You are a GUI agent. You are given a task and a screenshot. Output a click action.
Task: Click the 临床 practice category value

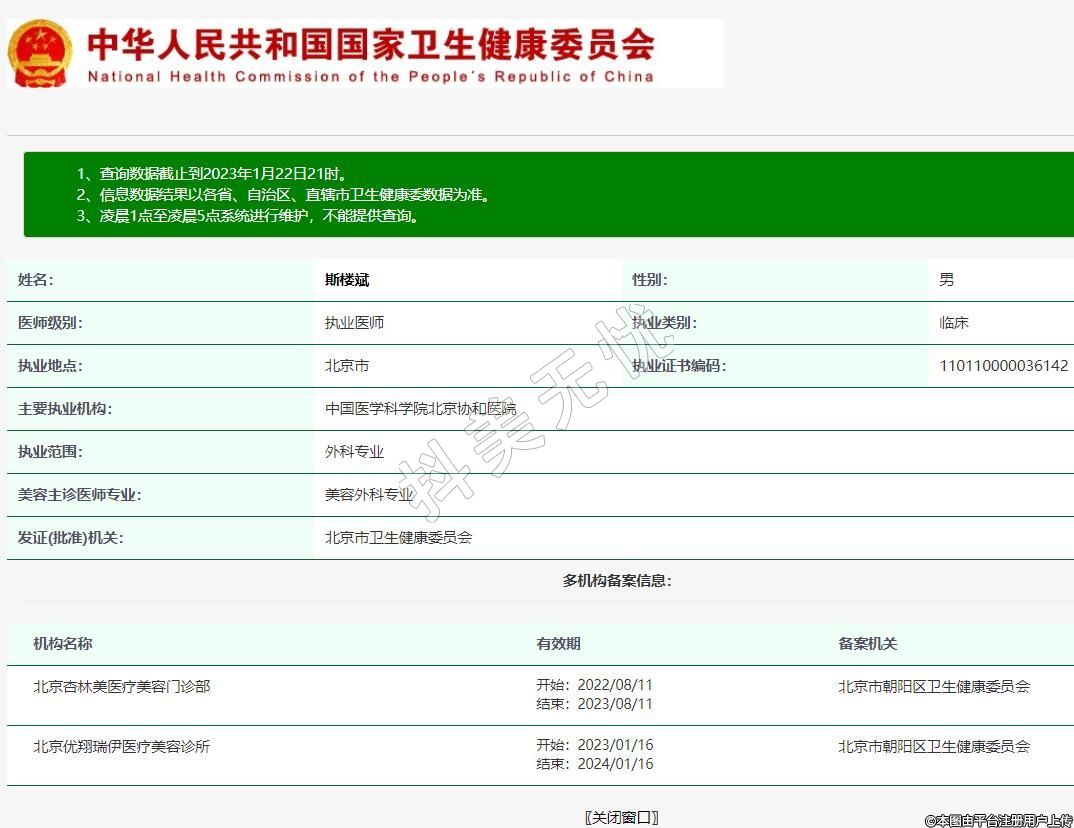click(x=954, y=323)
